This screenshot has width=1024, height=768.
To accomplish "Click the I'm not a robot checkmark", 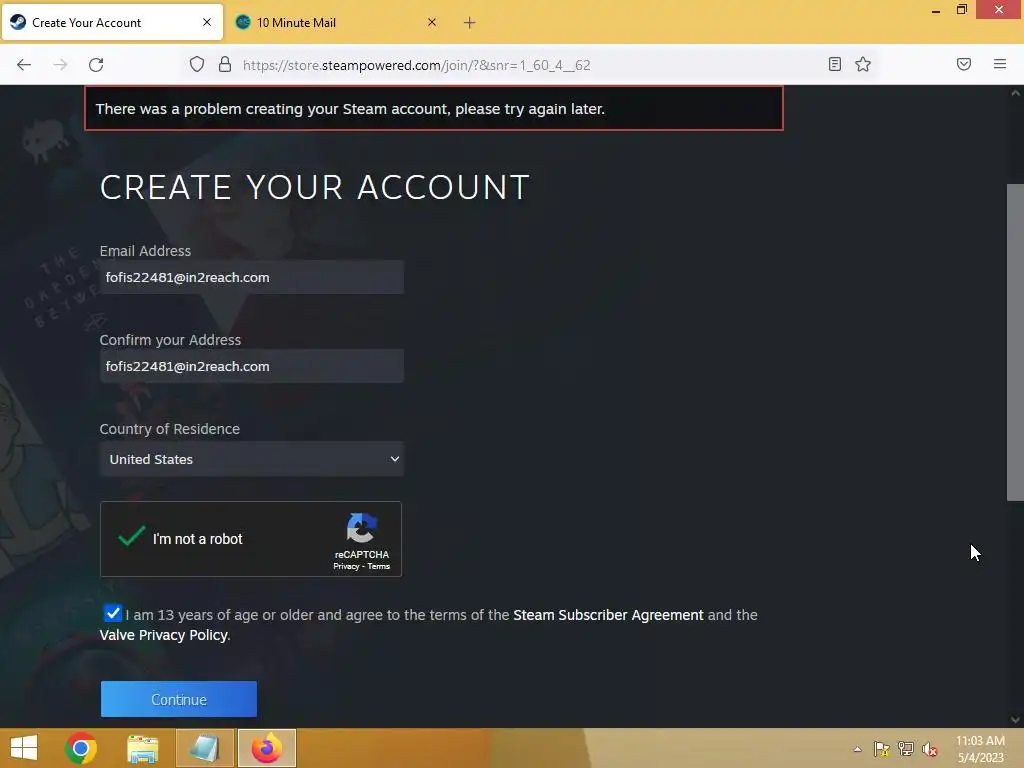I will click(x=131, y=537).
